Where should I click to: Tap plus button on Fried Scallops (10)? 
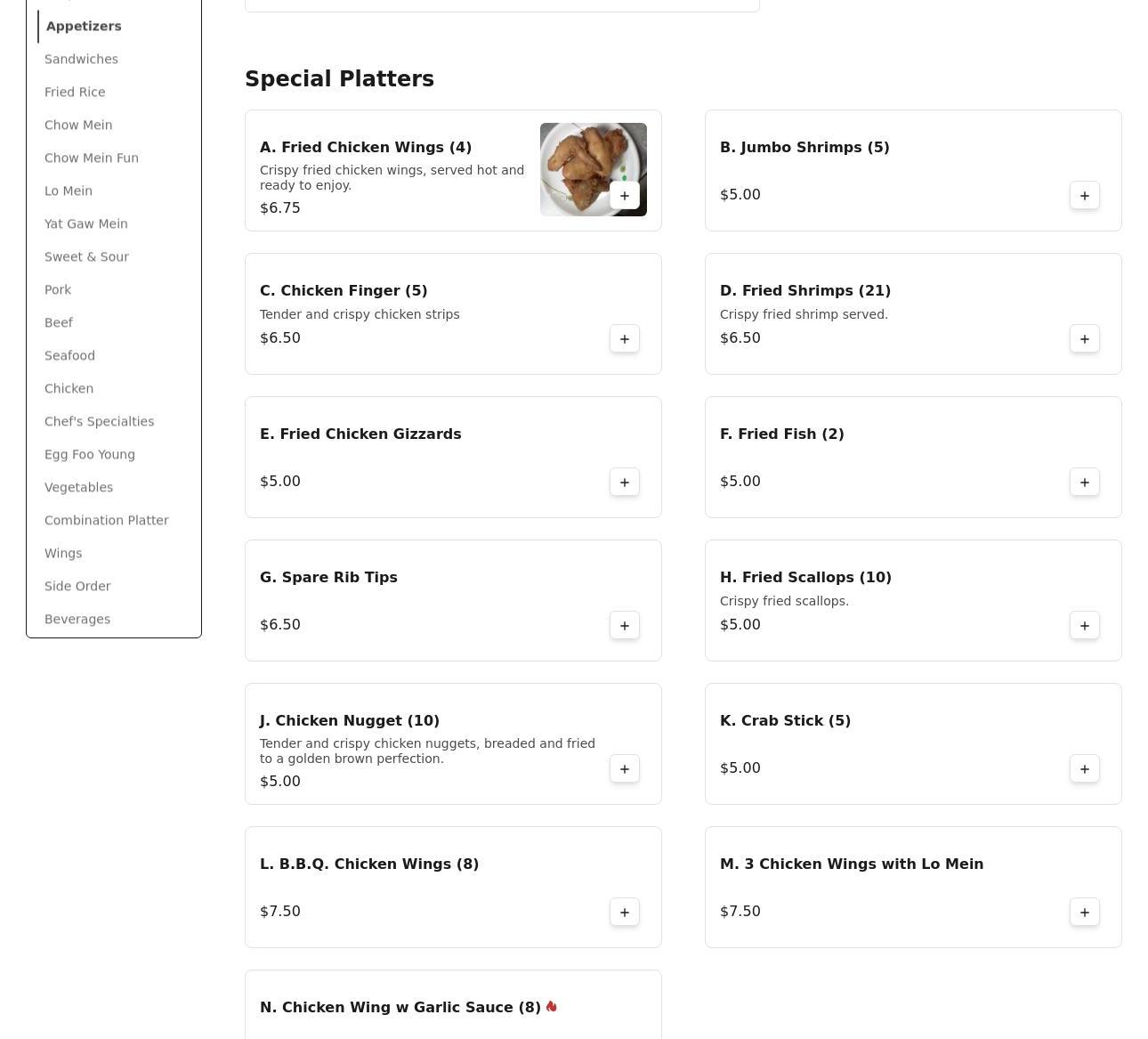pos(1084,626)
